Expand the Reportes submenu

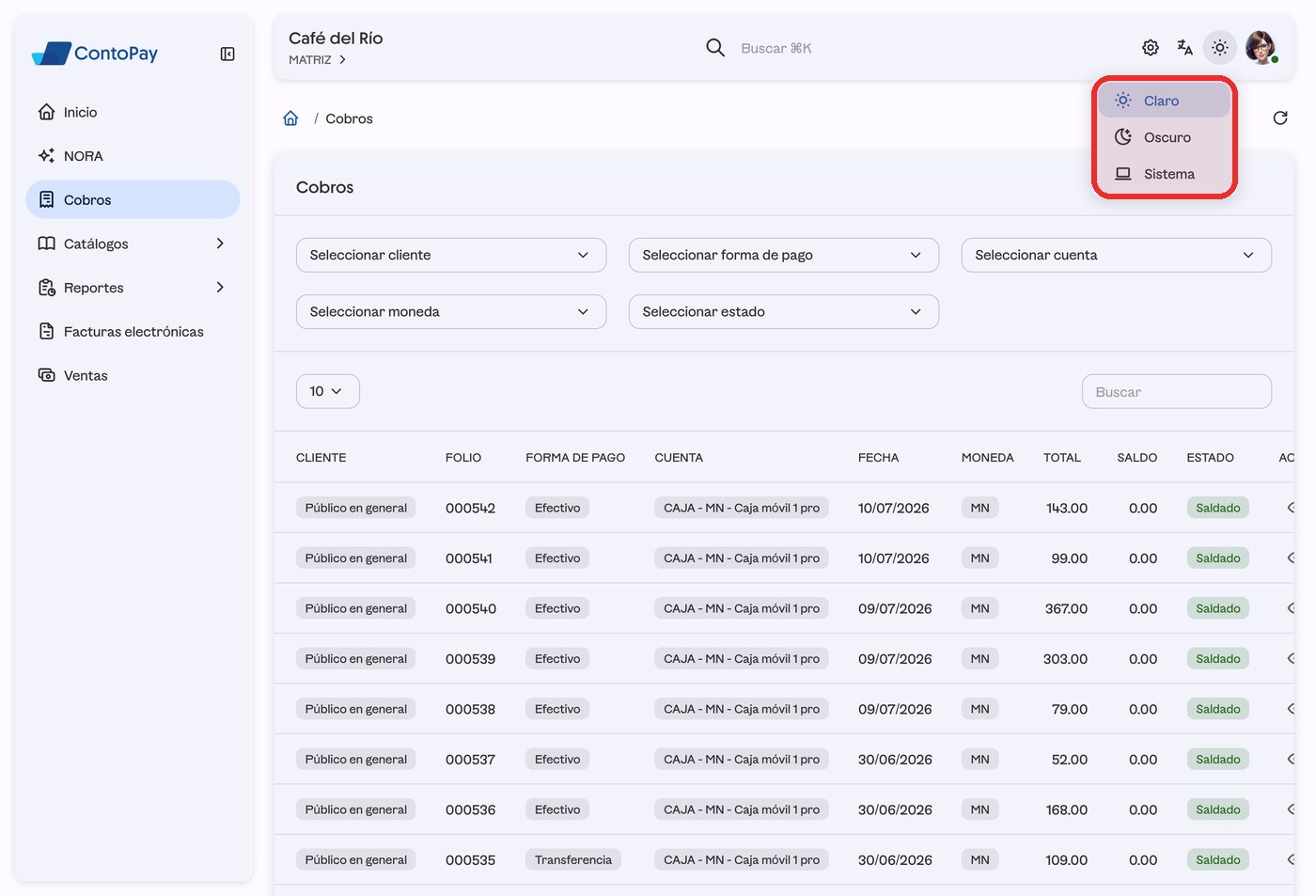click(x=133, y=288)
